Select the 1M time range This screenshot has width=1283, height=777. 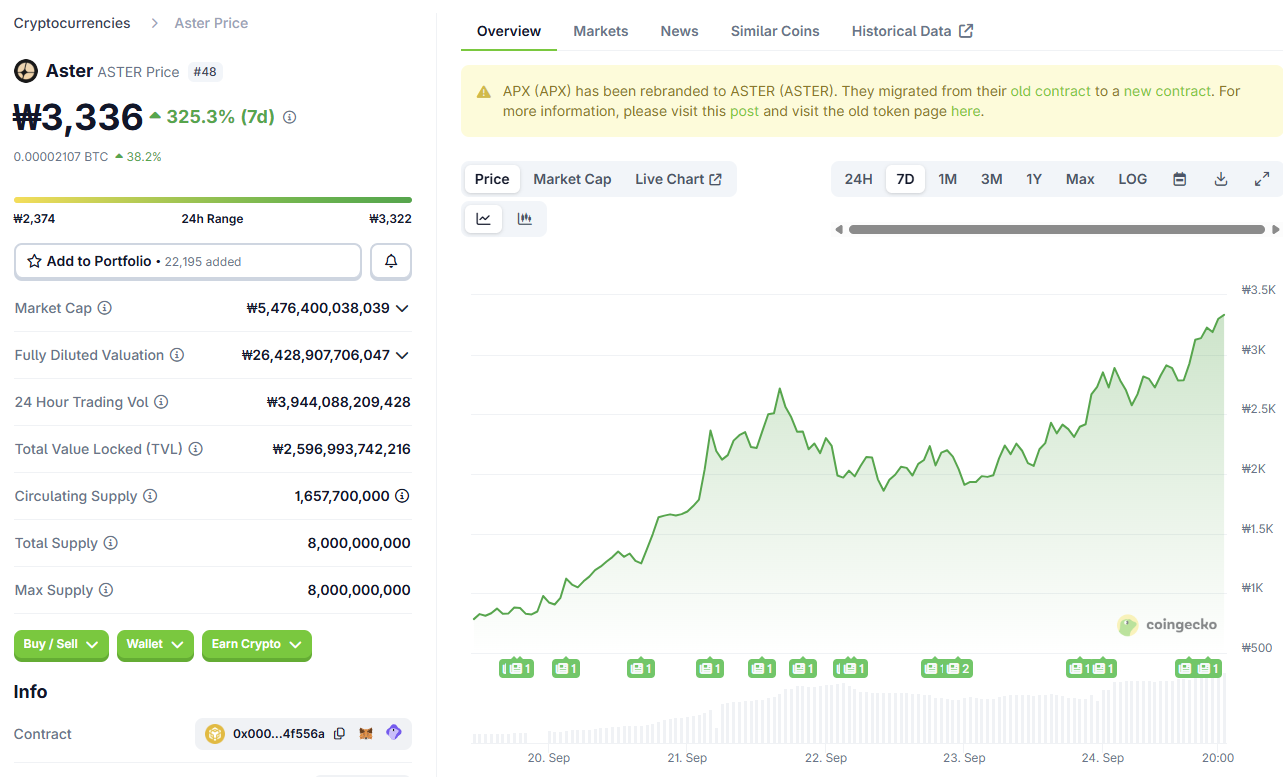pos(948,179)
